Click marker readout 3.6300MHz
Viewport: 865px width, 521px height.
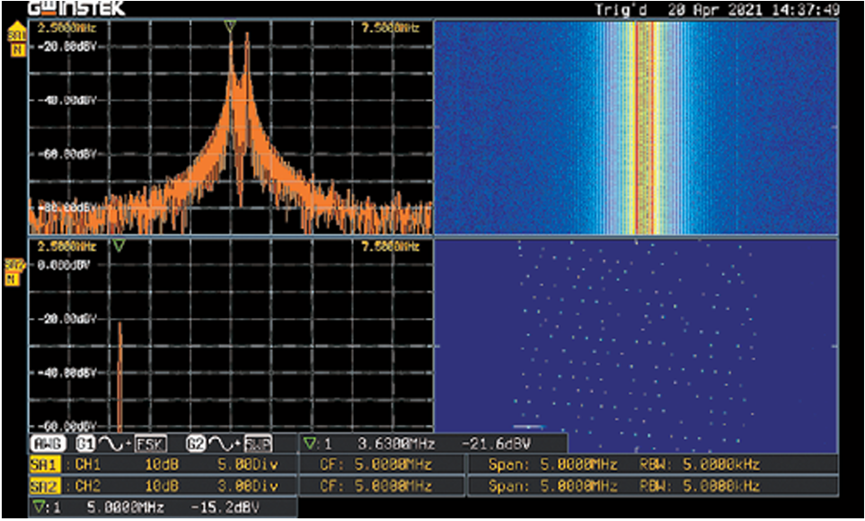pos(396,444)
